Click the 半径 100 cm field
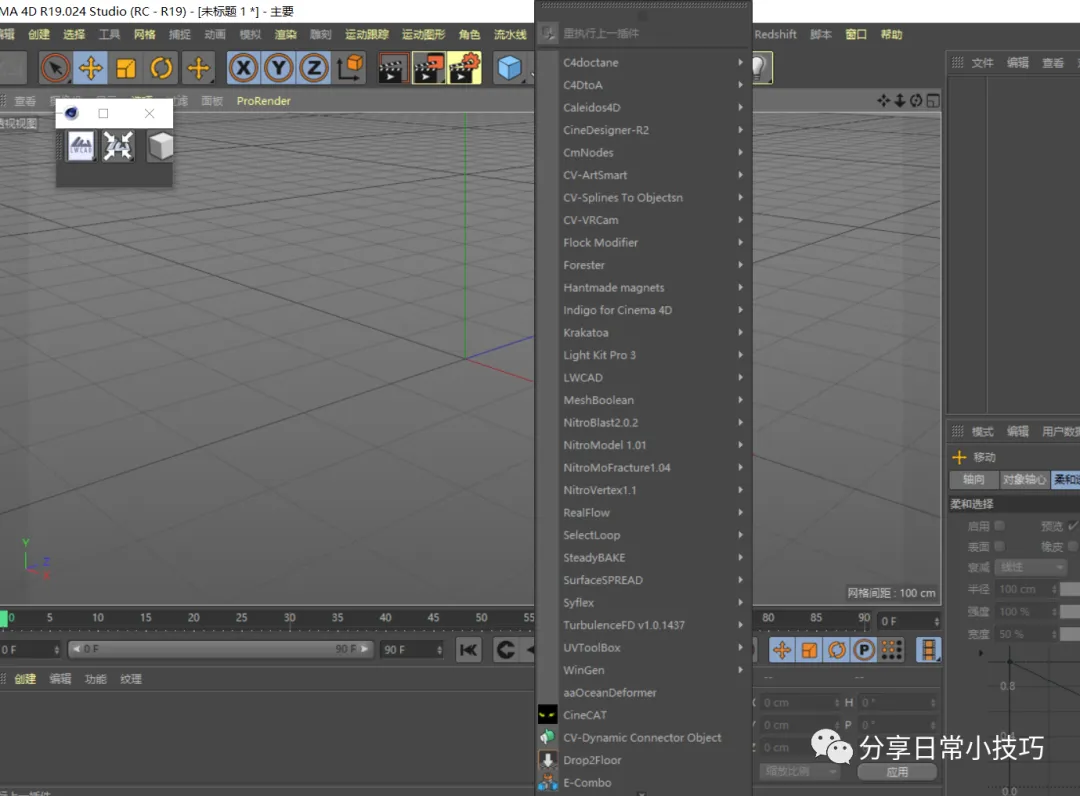This screenshot has width=1080, height=796. pyautogui.click(x=1027, y=589)
